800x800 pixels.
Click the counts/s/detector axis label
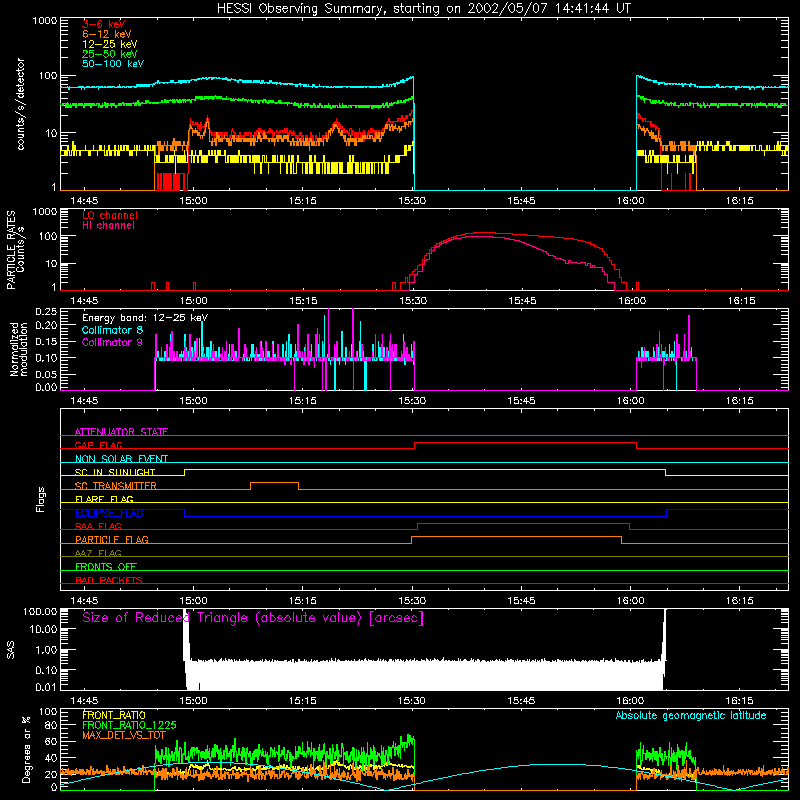21,104
